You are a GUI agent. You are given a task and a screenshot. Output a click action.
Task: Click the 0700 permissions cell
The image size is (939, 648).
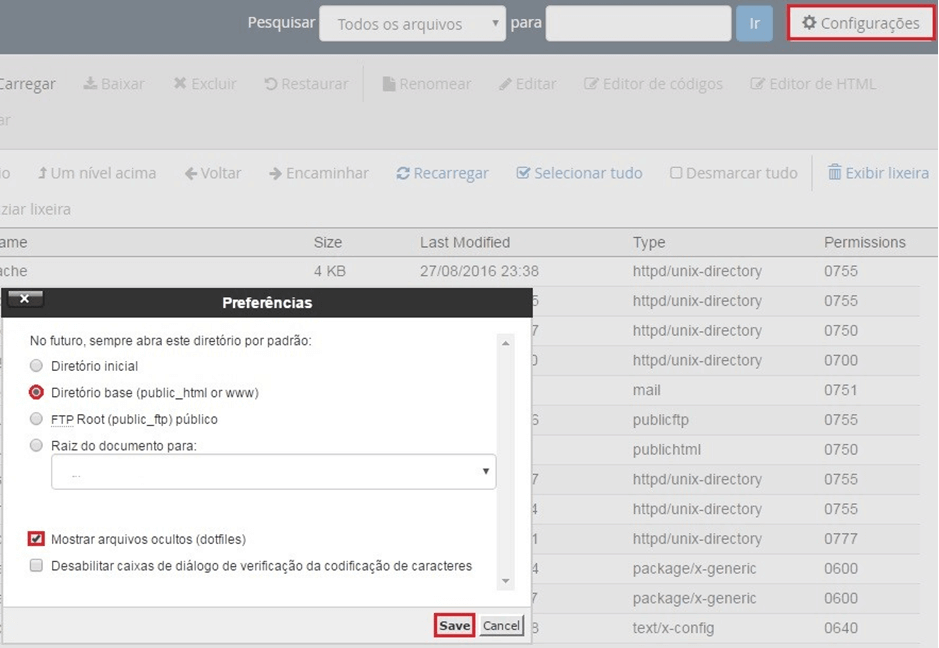(841, 361)
